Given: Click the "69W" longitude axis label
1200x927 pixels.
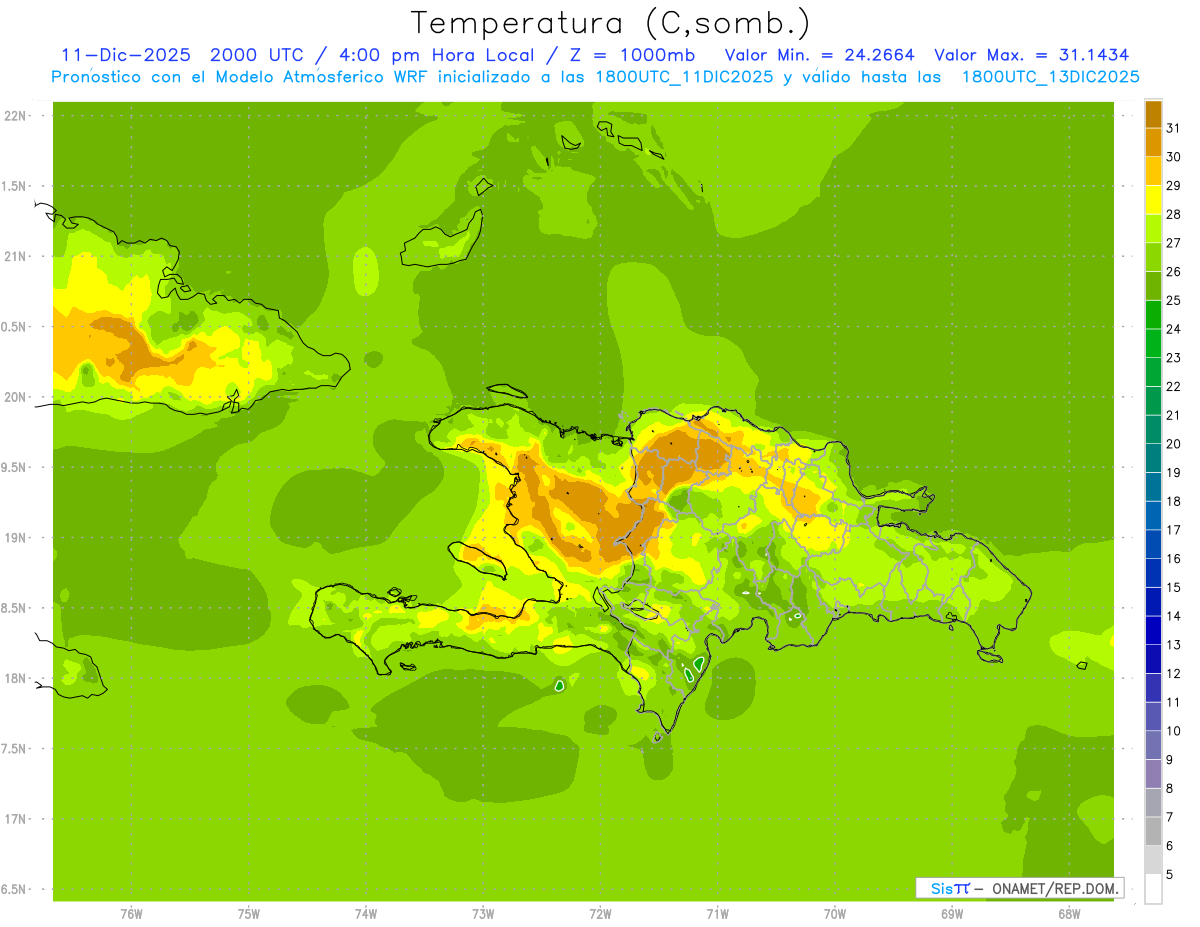Looking at the screenshot, I should (x=952, y=914).
